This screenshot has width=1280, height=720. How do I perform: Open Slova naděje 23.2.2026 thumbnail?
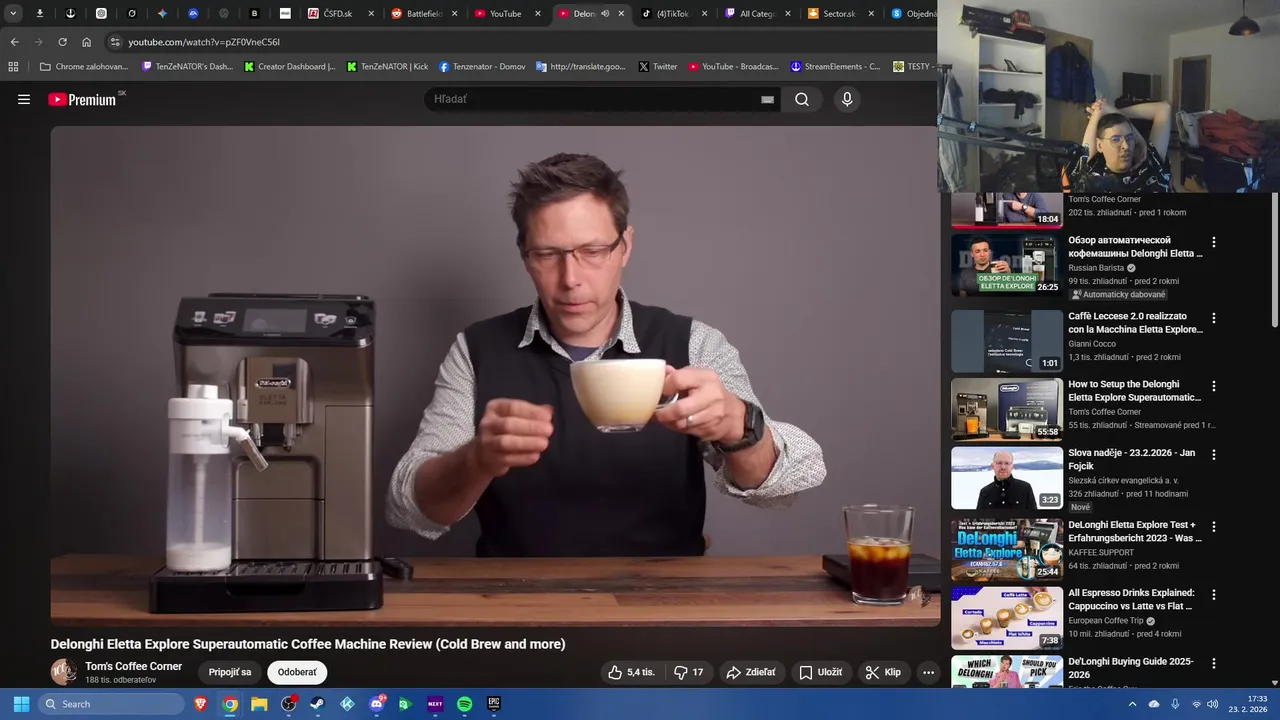point(1006,477)
